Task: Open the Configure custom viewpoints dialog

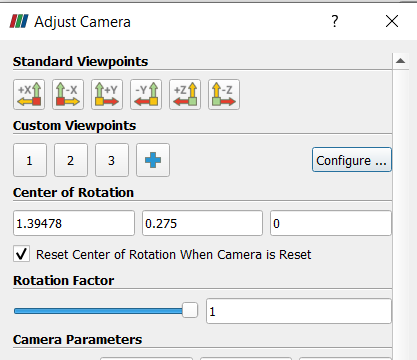Action: [x=352, y=160]
